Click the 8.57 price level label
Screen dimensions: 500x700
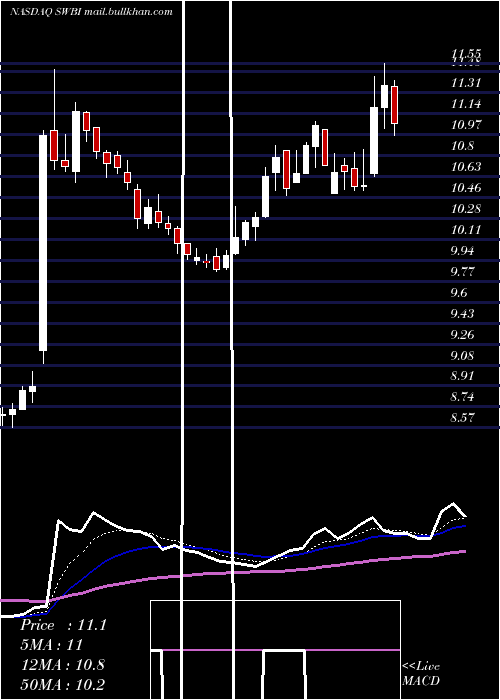tap(462, 418)
